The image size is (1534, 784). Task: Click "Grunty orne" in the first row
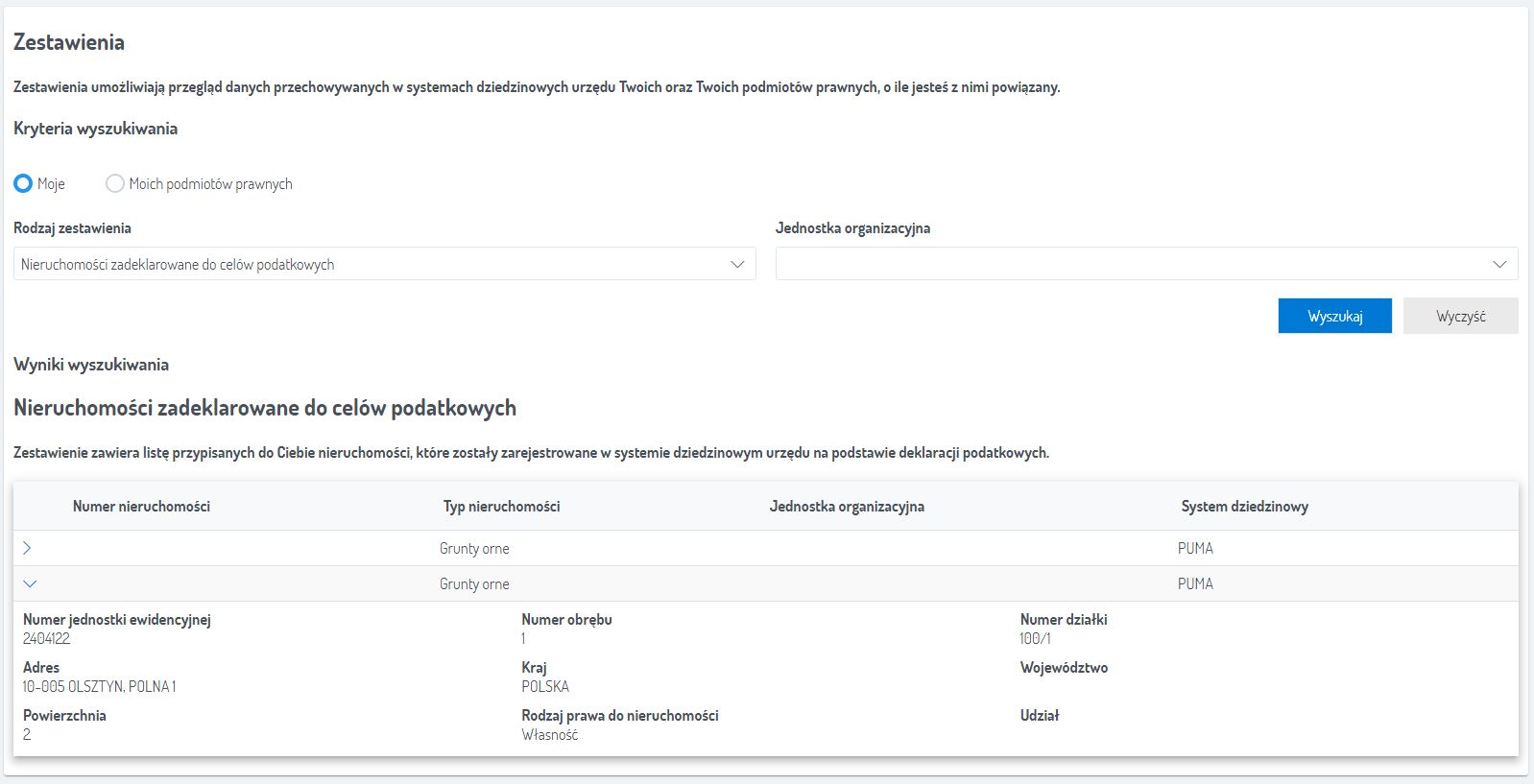point(474,549)
